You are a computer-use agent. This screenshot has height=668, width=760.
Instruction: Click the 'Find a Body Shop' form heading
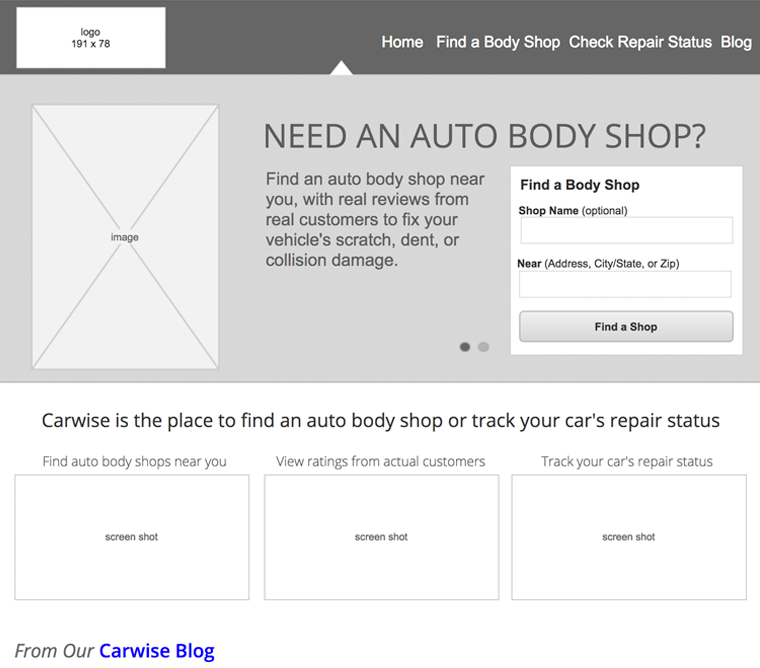tap(580, 185)
